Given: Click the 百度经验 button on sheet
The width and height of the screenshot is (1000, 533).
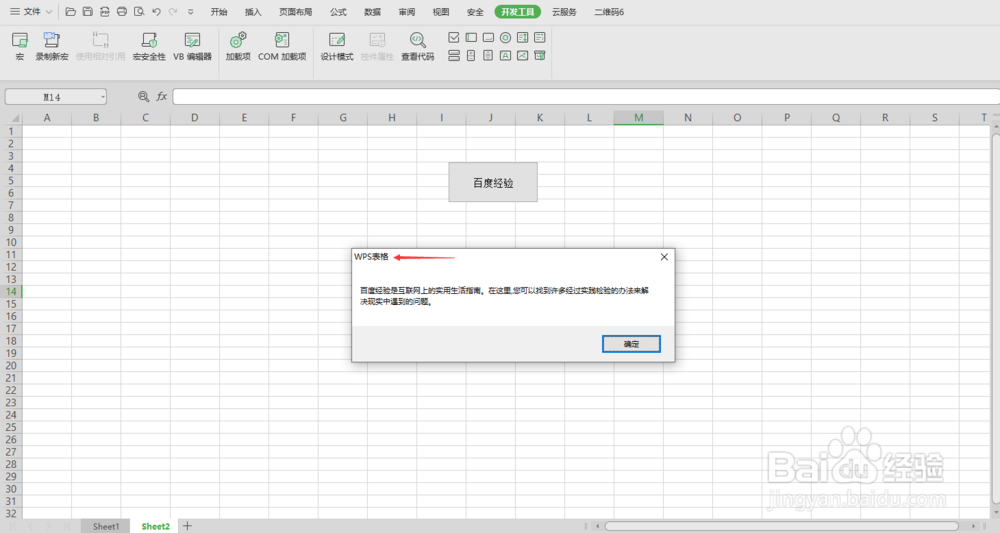Looking at the screenshot, I should click(493, 182).
